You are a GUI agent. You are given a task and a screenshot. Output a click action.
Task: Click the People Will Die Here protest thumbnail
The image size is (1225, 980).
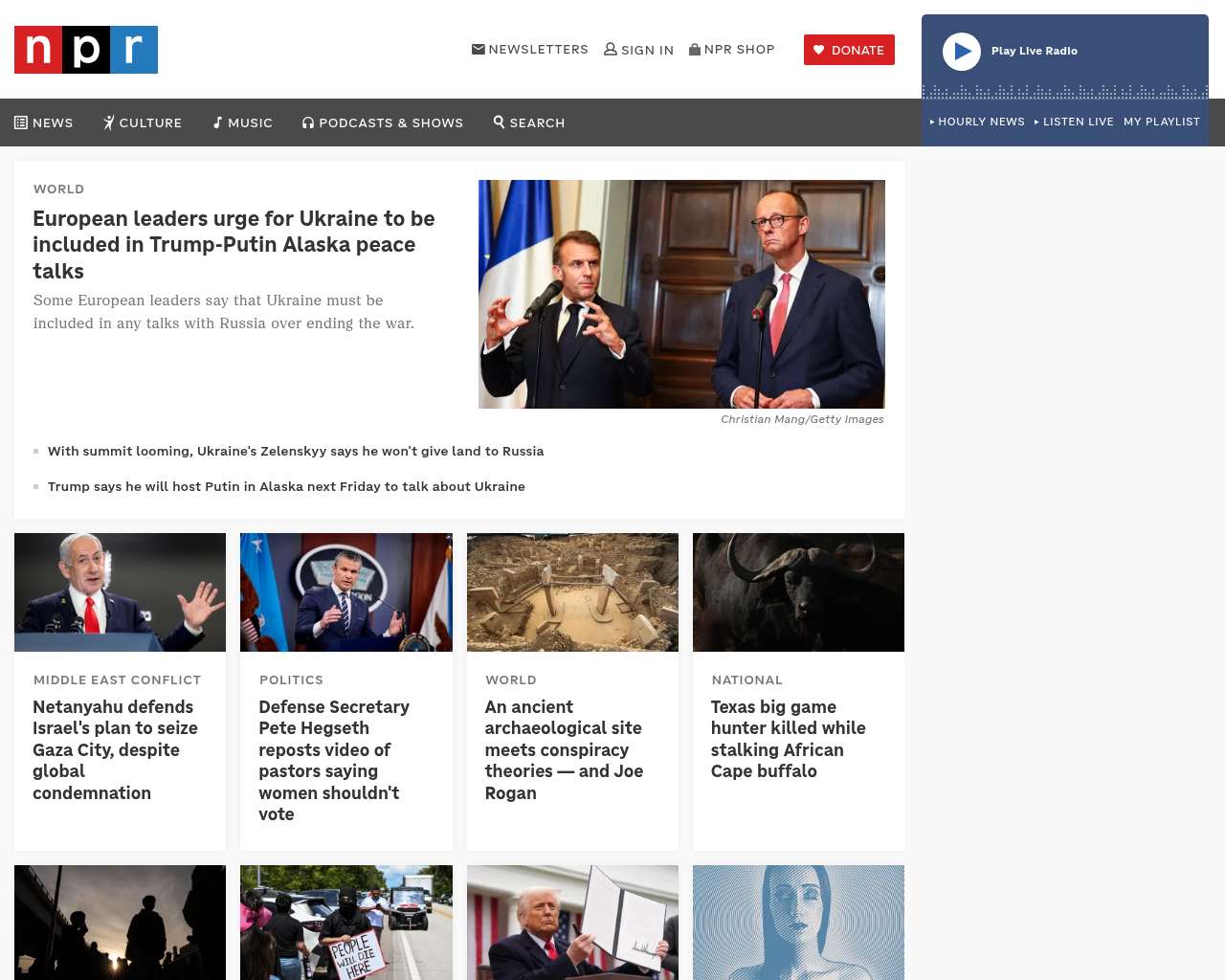point(346,923)
